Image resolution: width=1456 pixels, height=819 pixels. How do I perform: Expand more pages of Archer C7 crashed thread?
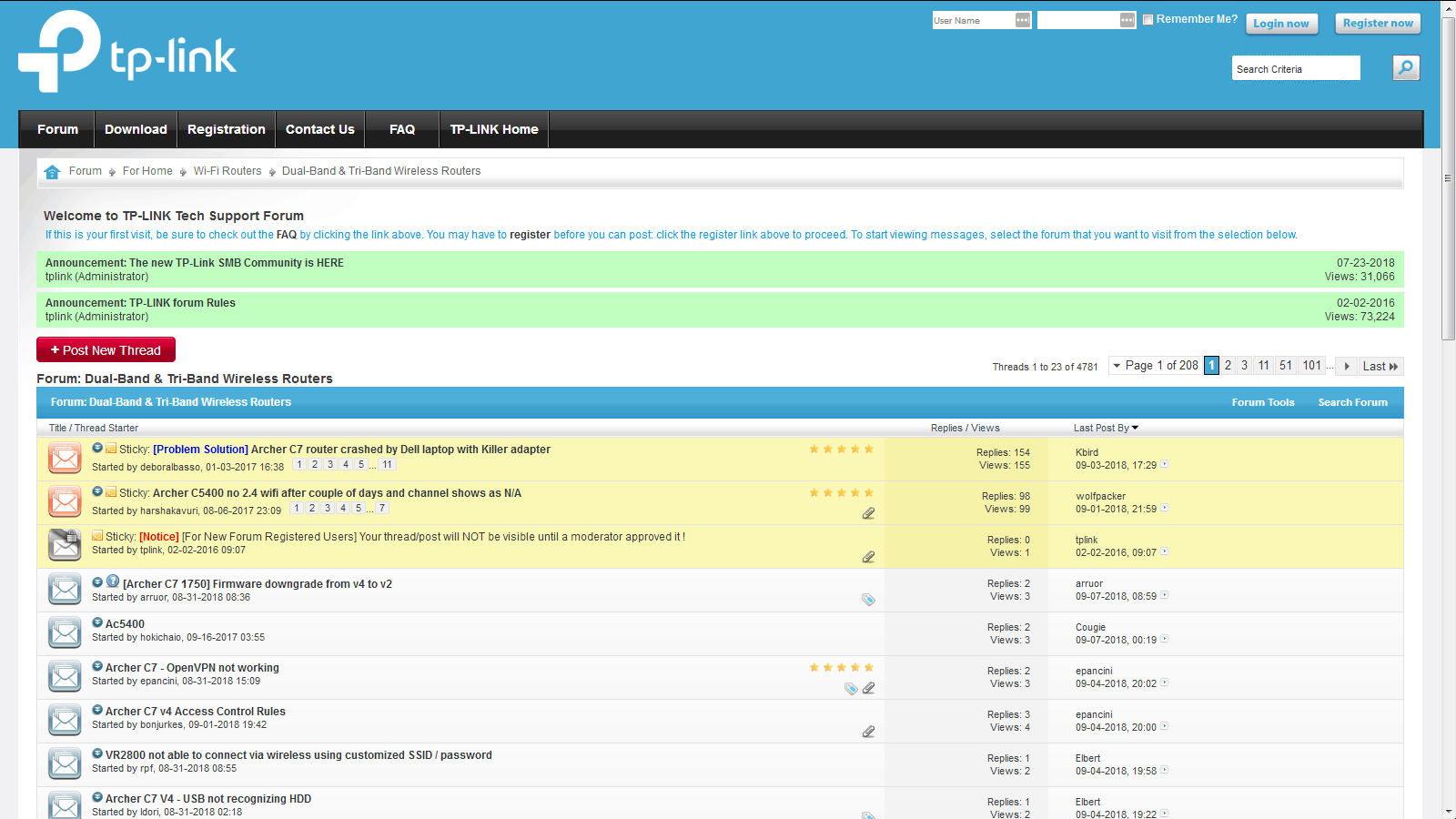click(x=372, y=465)
